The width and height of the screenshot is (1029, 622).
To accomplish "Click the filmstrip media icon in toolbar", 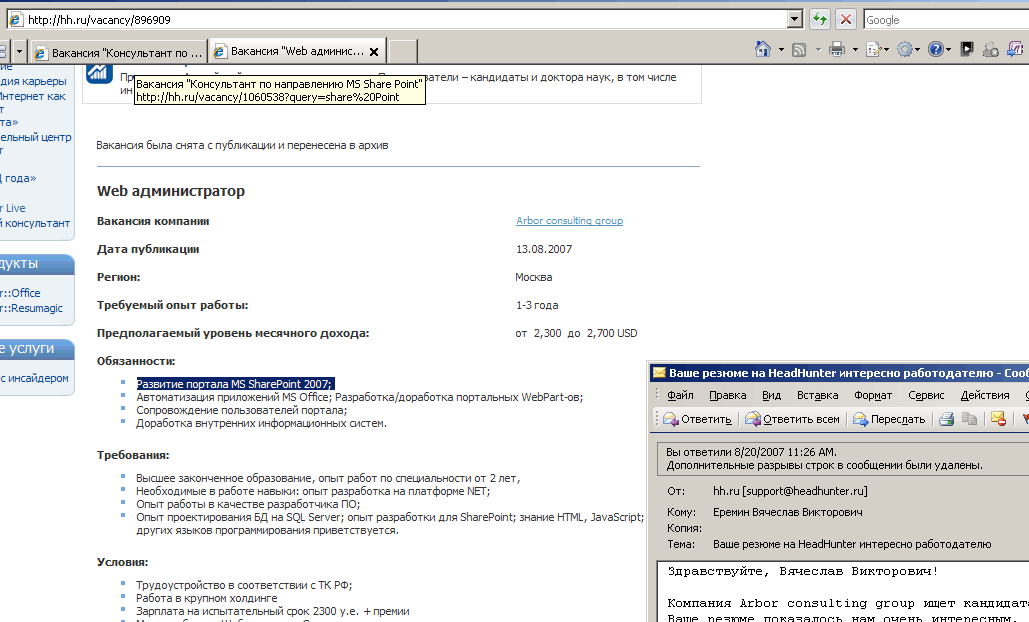I will [967, 49].
